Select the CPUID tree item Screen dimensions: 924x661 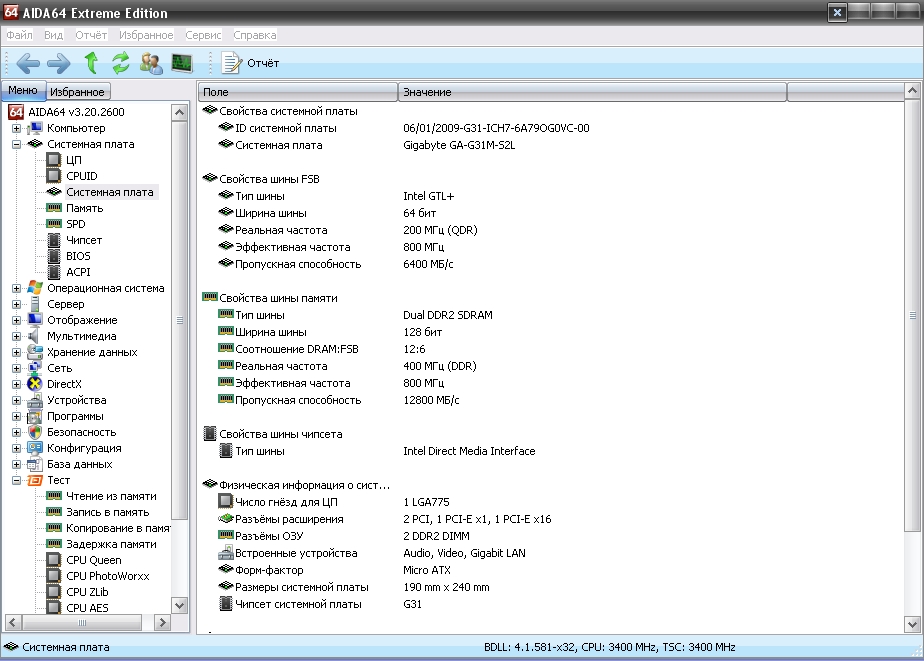(x=82, y=176)
